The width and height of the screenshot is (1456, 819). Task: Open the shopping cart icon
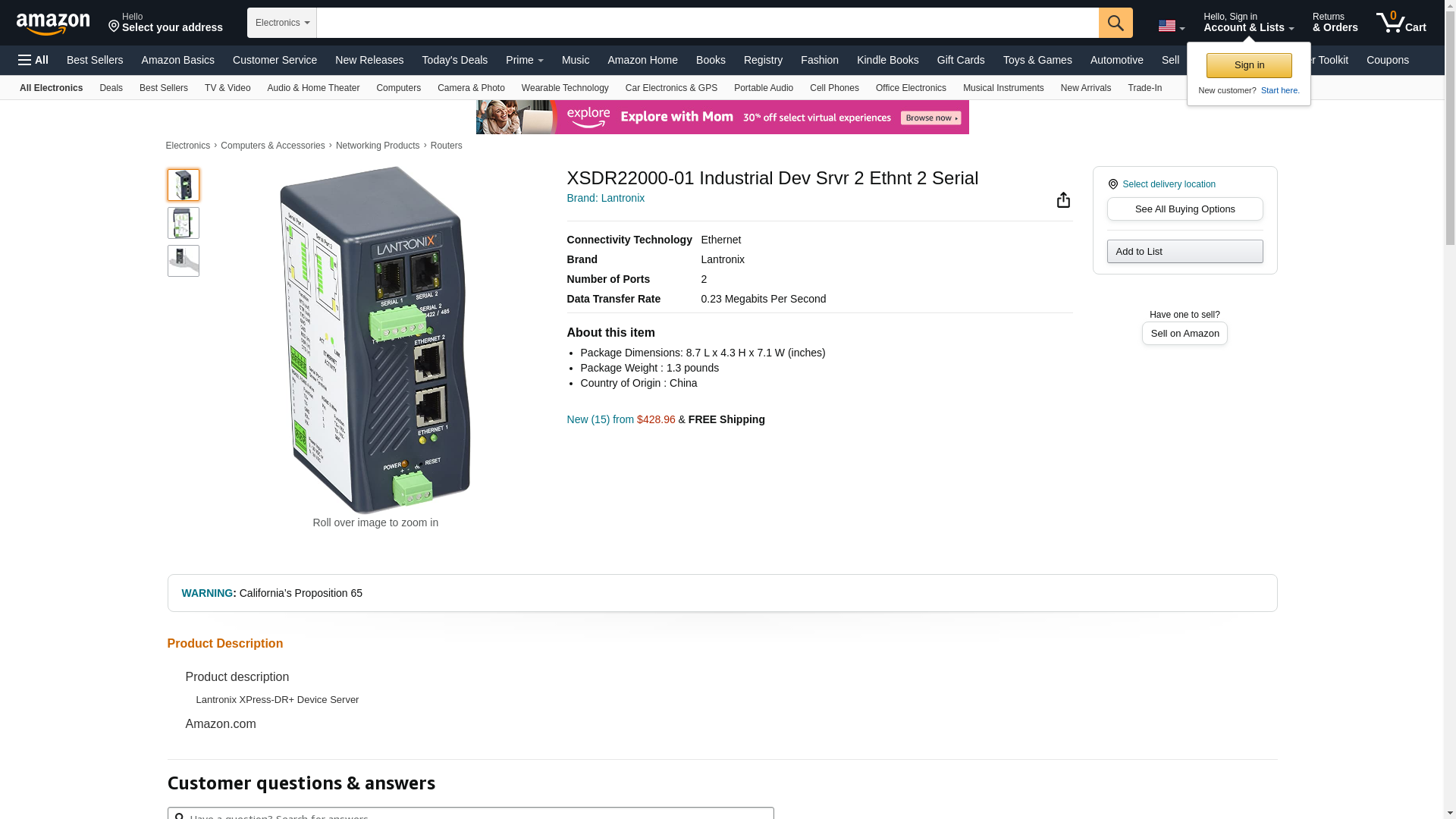coord(1401,23)
